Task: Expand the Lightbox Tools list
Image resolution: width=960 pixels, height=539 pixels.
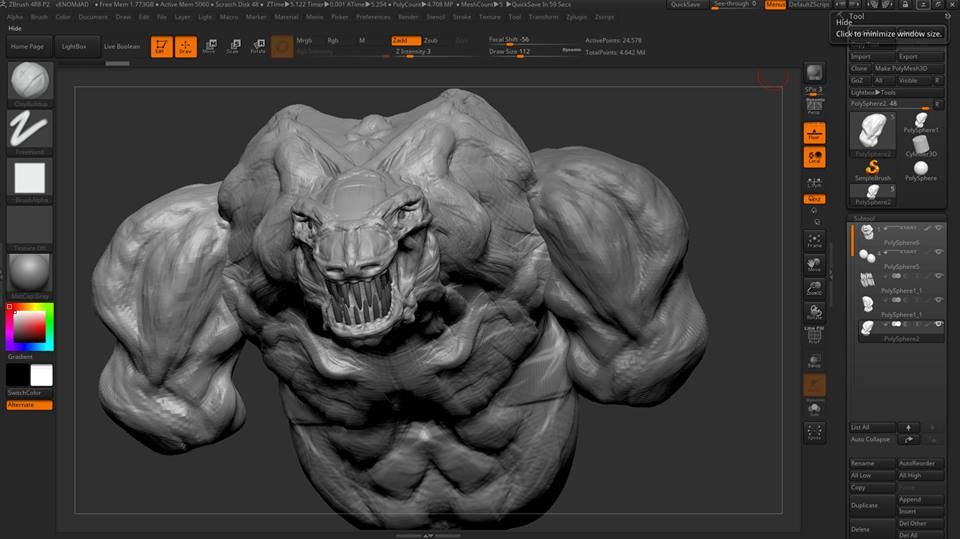Action: [873, 92]
